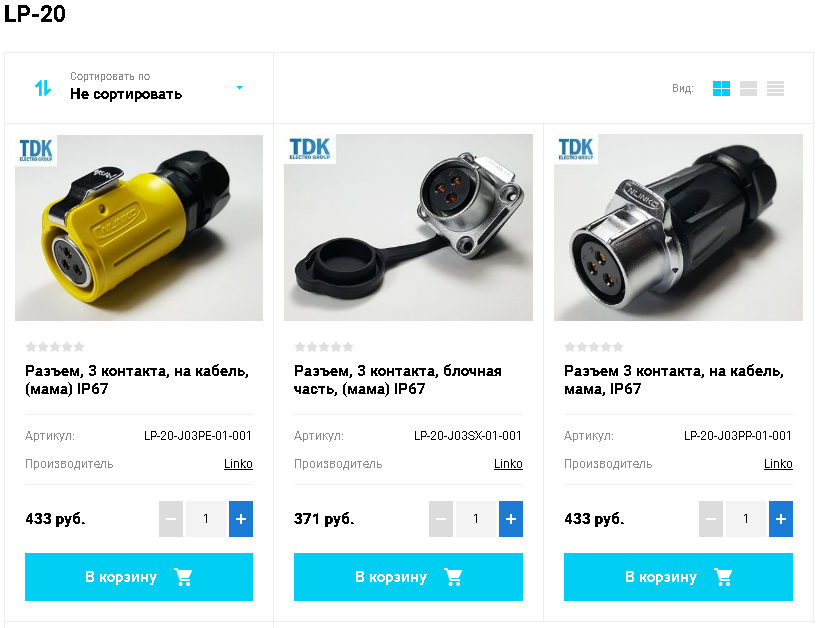Increase quantity for LP-20-J03PP-01-001
The width and height of the screenshot is (823, 628).
point(780,519)
